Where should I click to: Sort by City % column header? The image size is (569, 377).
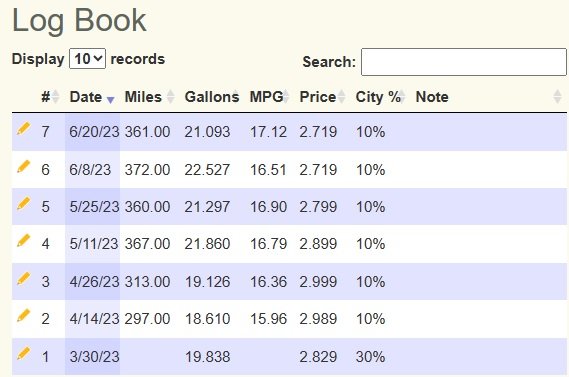click(x=380, y=97)
